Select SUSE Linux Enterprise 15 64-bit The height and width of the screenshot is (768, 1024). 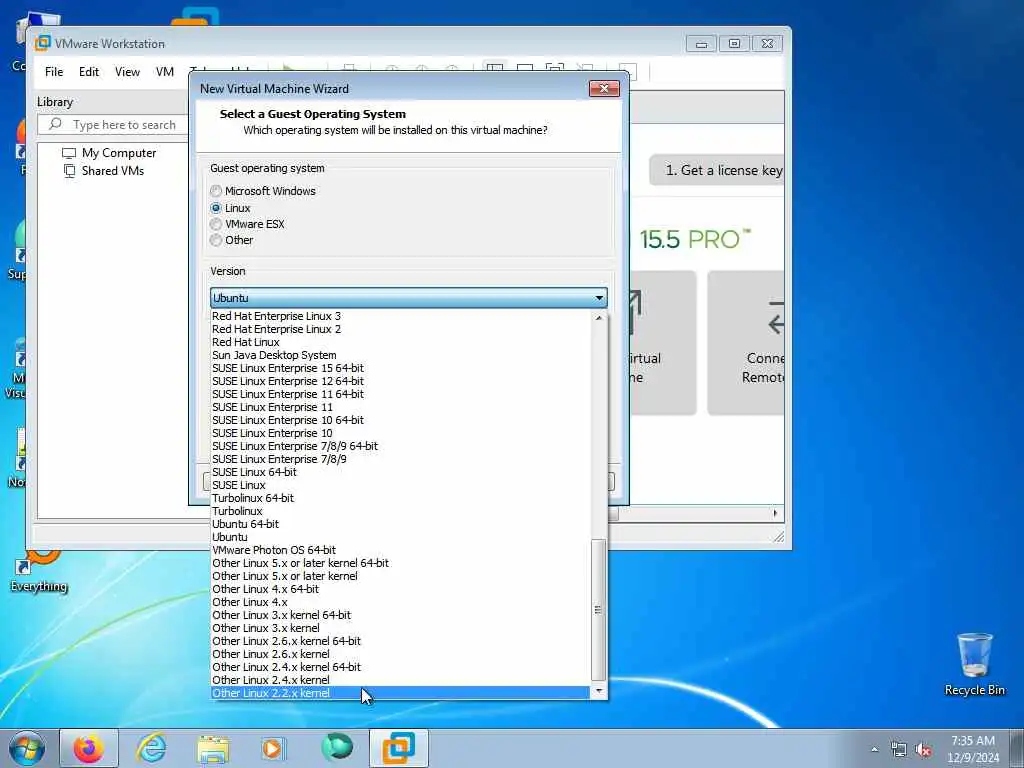click(x=400, y=368)
